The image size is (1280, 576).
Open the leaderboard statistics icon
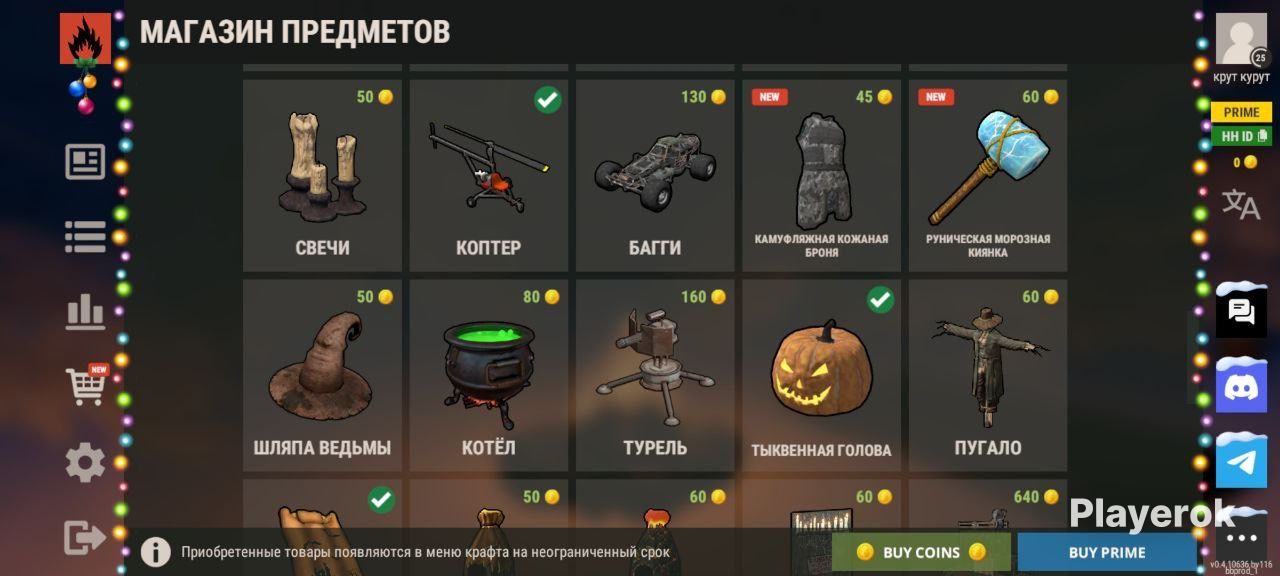click(x=85, y=312)
